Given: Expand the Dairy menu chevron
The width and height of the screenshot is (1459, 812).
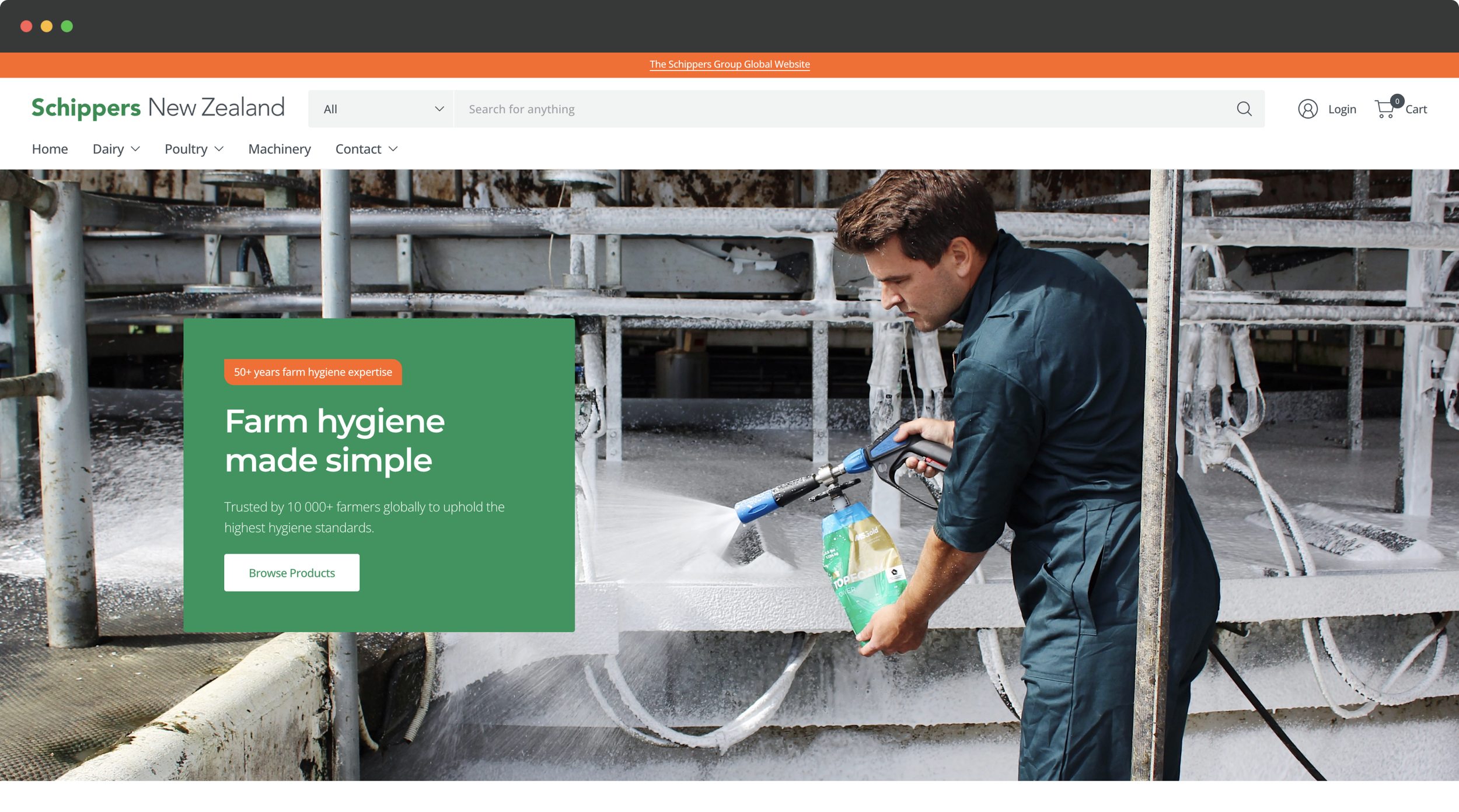Looking at the screenshot, I should pos(135,149).
